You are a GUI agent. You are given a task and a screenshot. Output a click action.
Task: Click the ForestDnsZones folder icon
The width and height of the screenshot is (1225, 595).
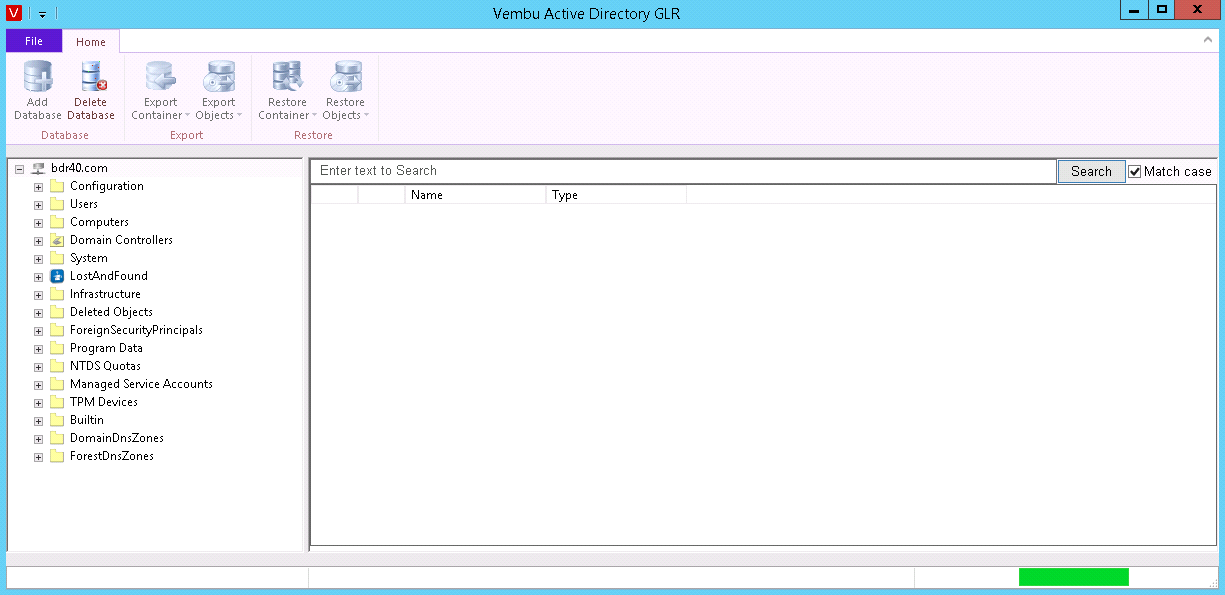(57, 456)
